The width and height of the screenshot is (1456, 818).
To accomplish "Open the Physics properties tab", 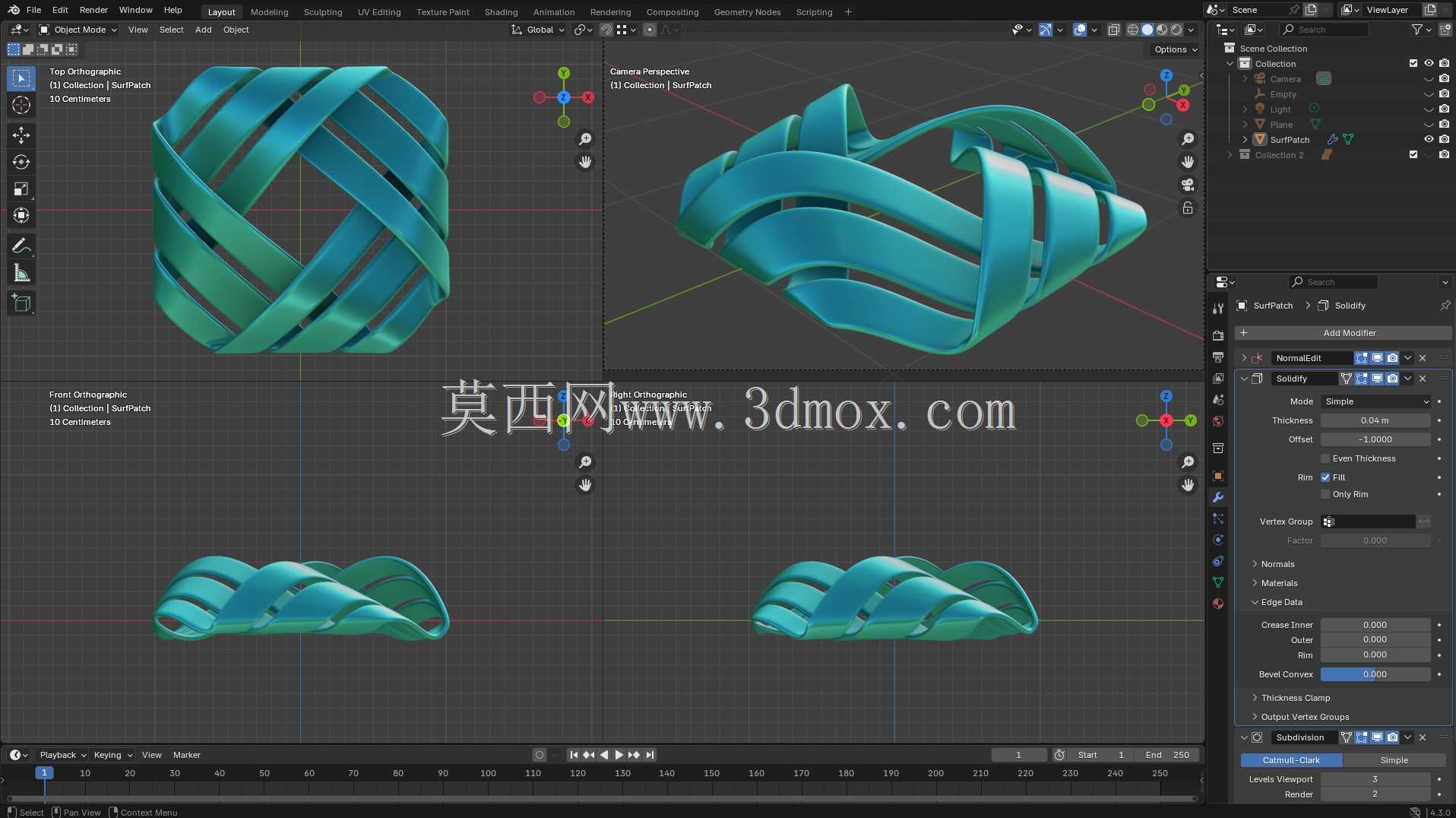I will [x=1218, y=540].
